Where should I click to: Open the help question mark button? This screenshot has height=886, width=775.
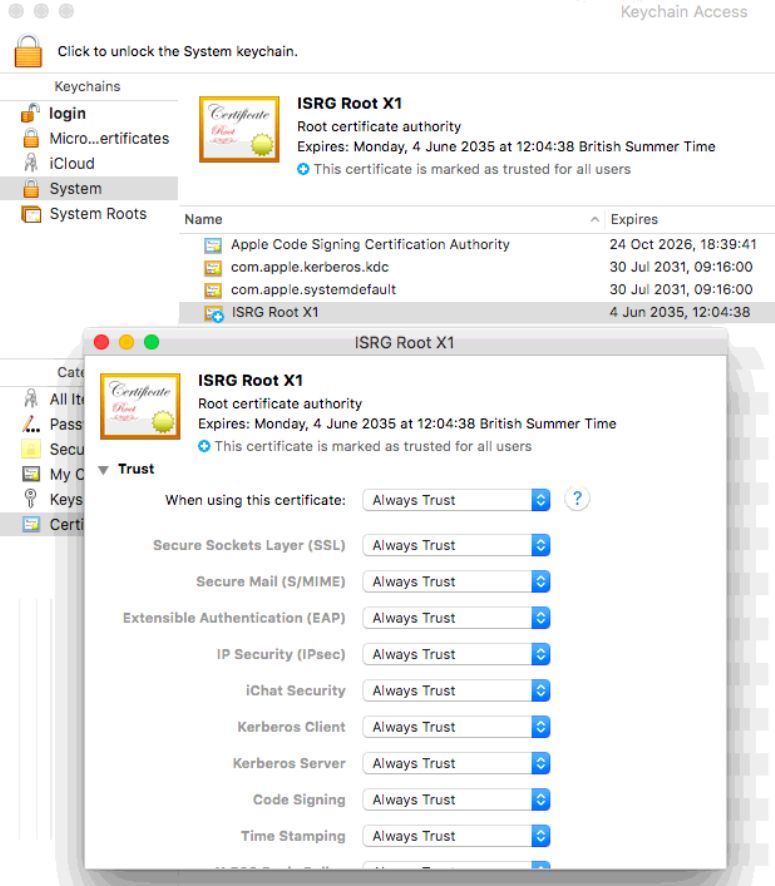coord(577,498)
